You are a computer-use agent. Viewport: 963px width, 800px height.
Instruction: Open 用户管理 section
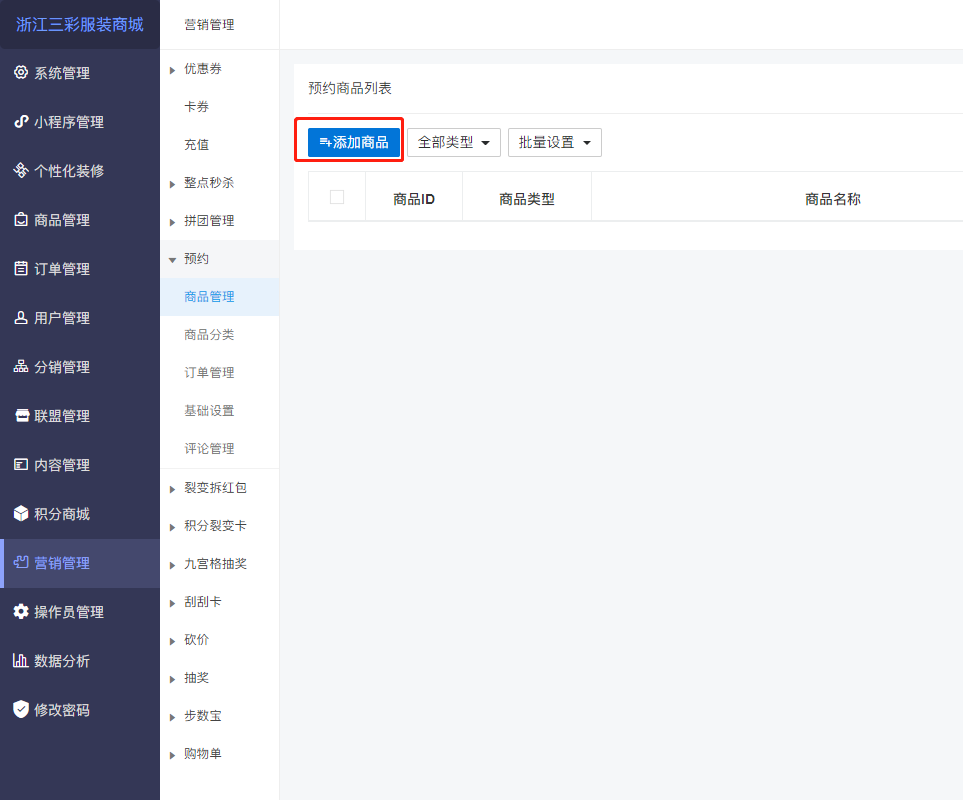coord(80,318)
